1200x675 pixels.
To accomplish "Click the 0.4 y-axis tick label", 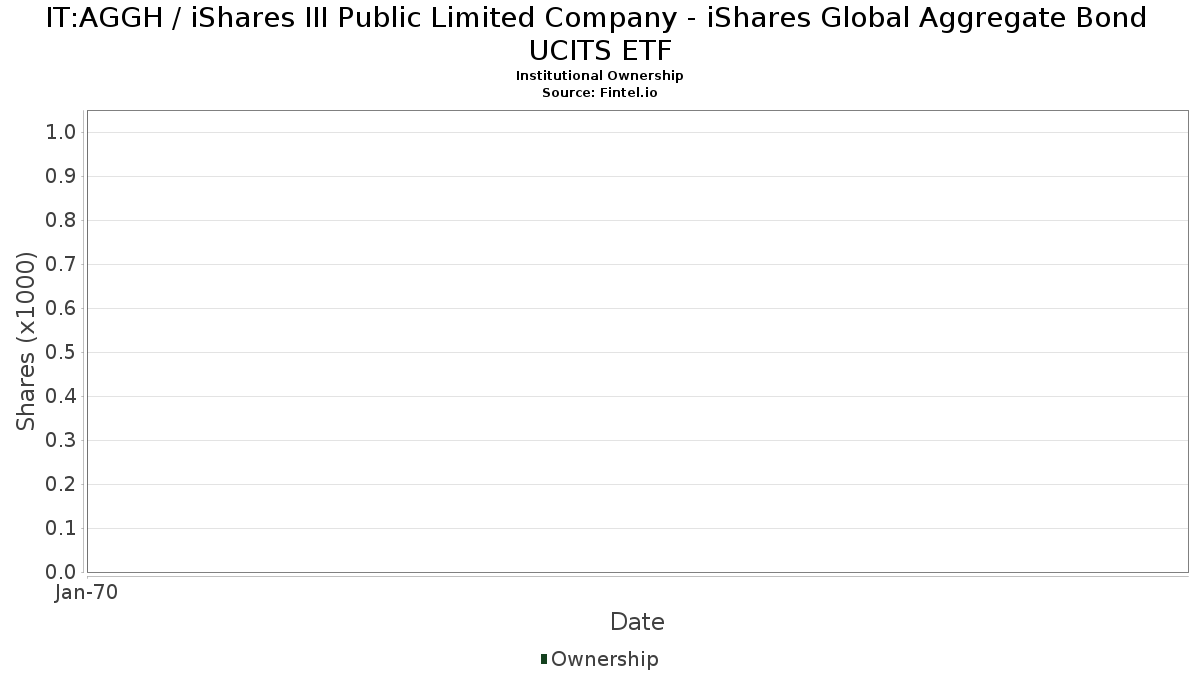I will 61,397.
